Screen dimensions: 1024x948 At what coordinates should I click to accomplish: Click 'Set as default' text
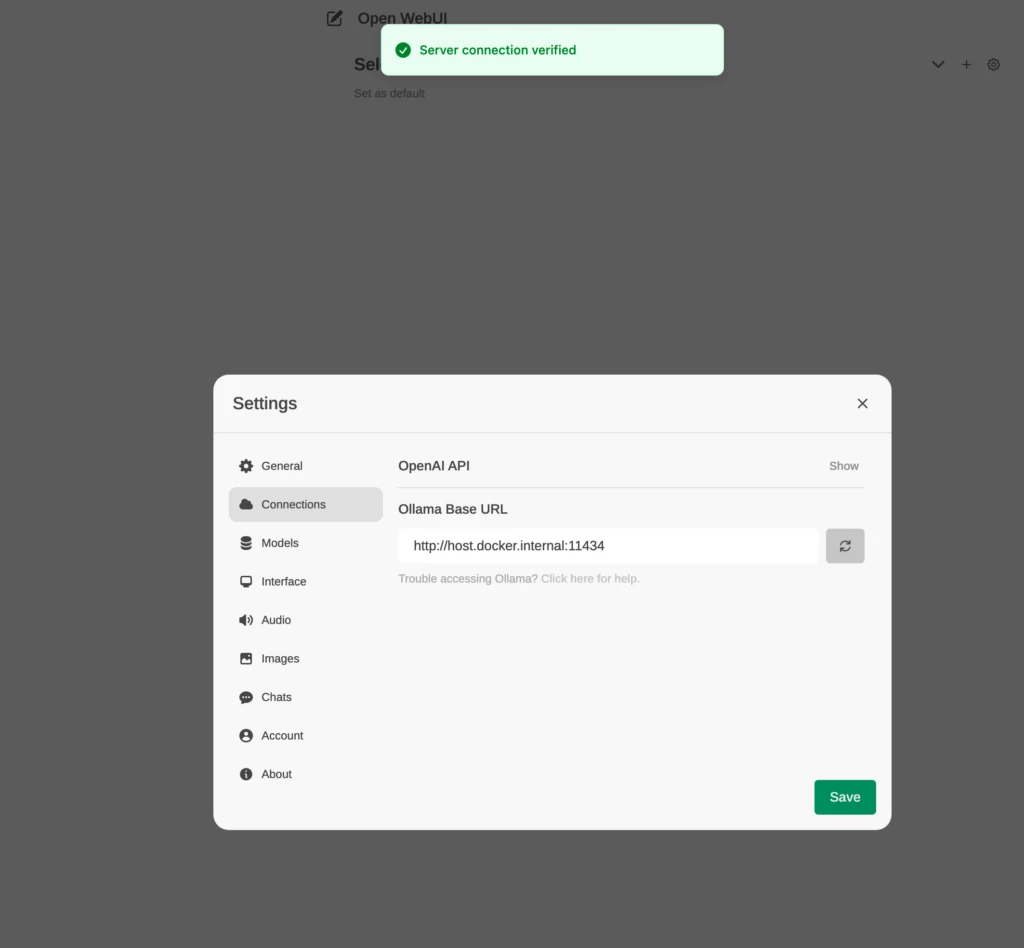[389, 93]
